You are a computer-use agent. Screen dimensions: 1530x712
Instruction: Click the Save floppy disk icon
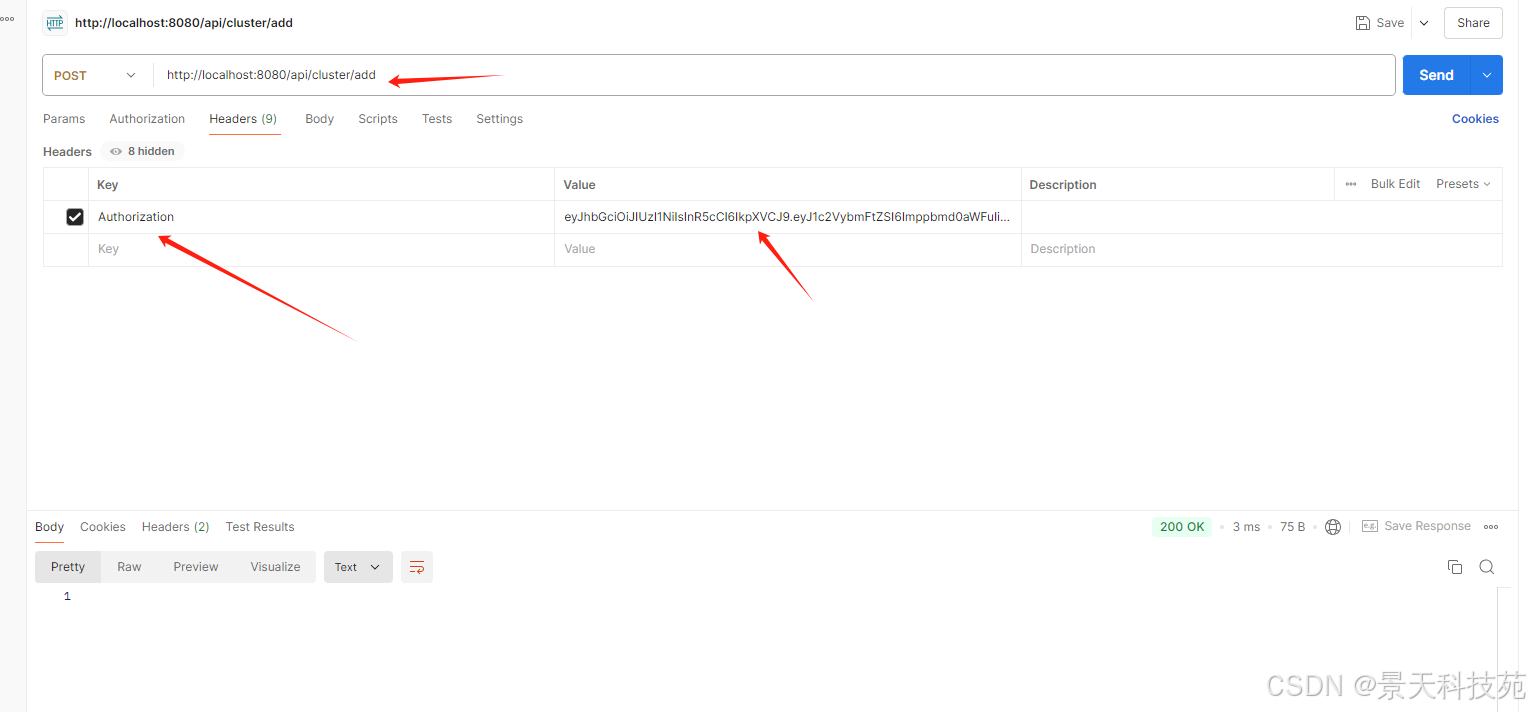coord(1362,23)
